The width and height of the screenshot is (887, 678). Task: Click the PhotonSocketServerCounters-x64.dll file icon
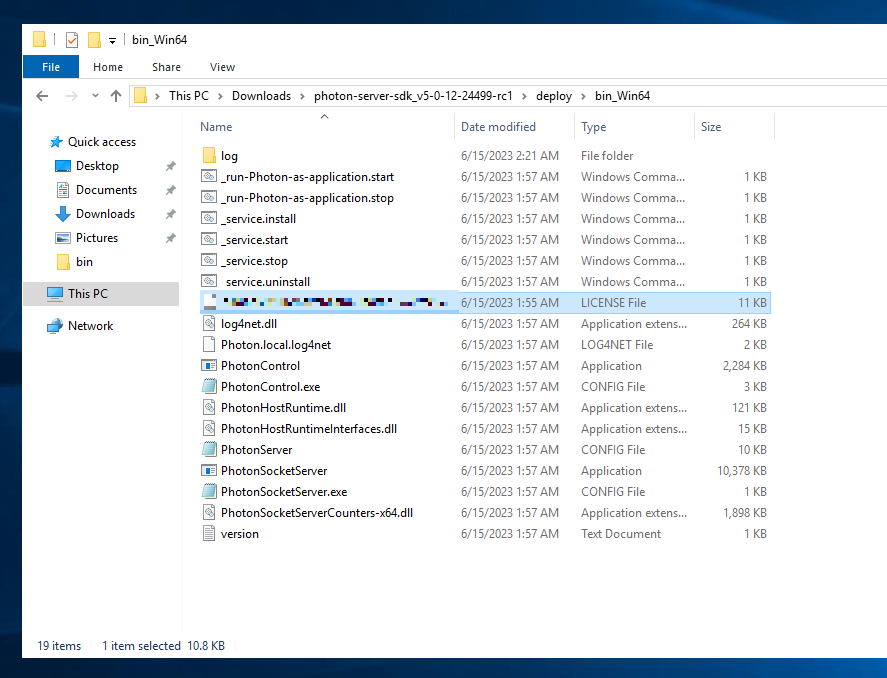pos(209,512)
